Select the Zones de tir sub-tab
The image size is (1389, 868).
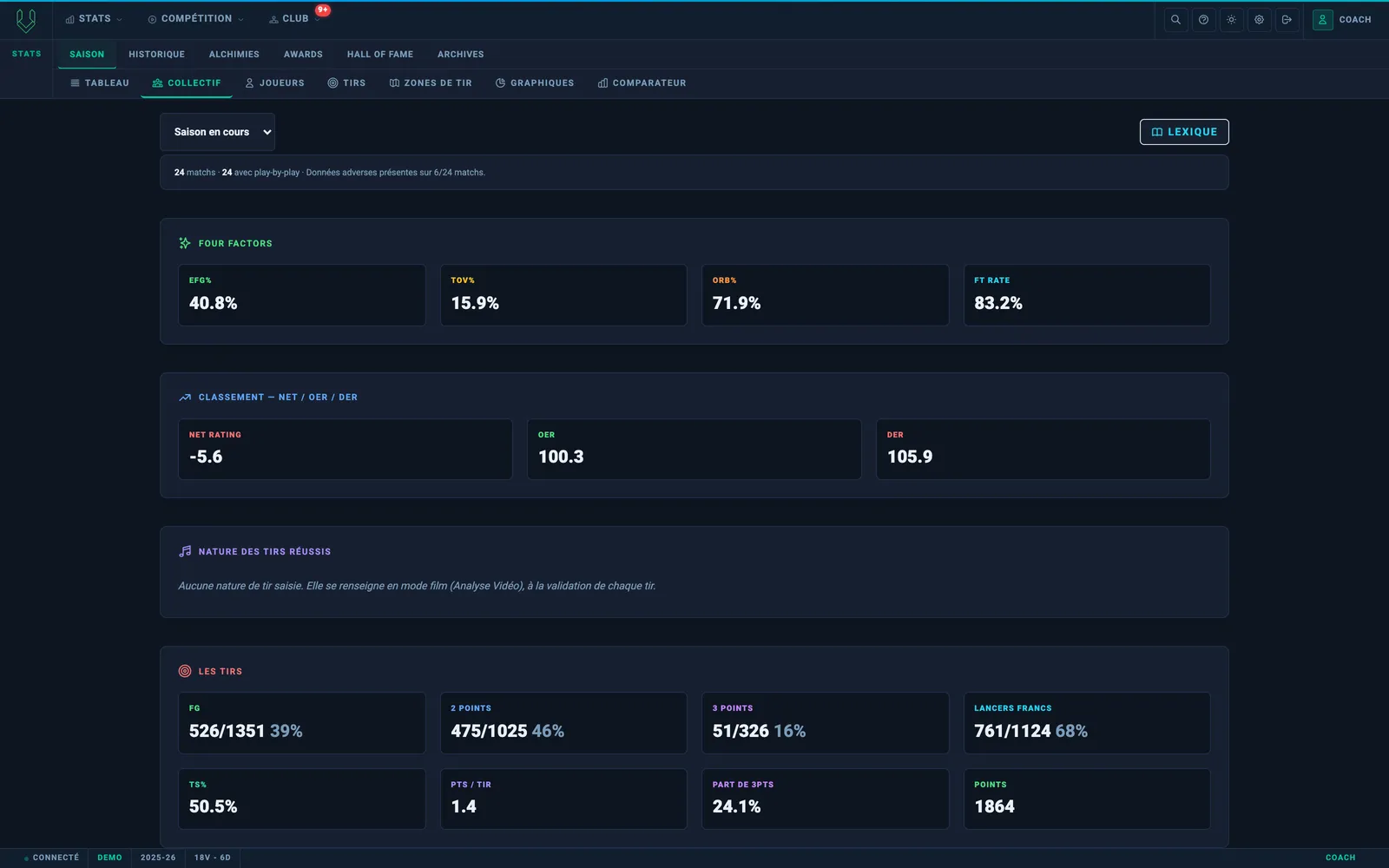tap(431, 83)
